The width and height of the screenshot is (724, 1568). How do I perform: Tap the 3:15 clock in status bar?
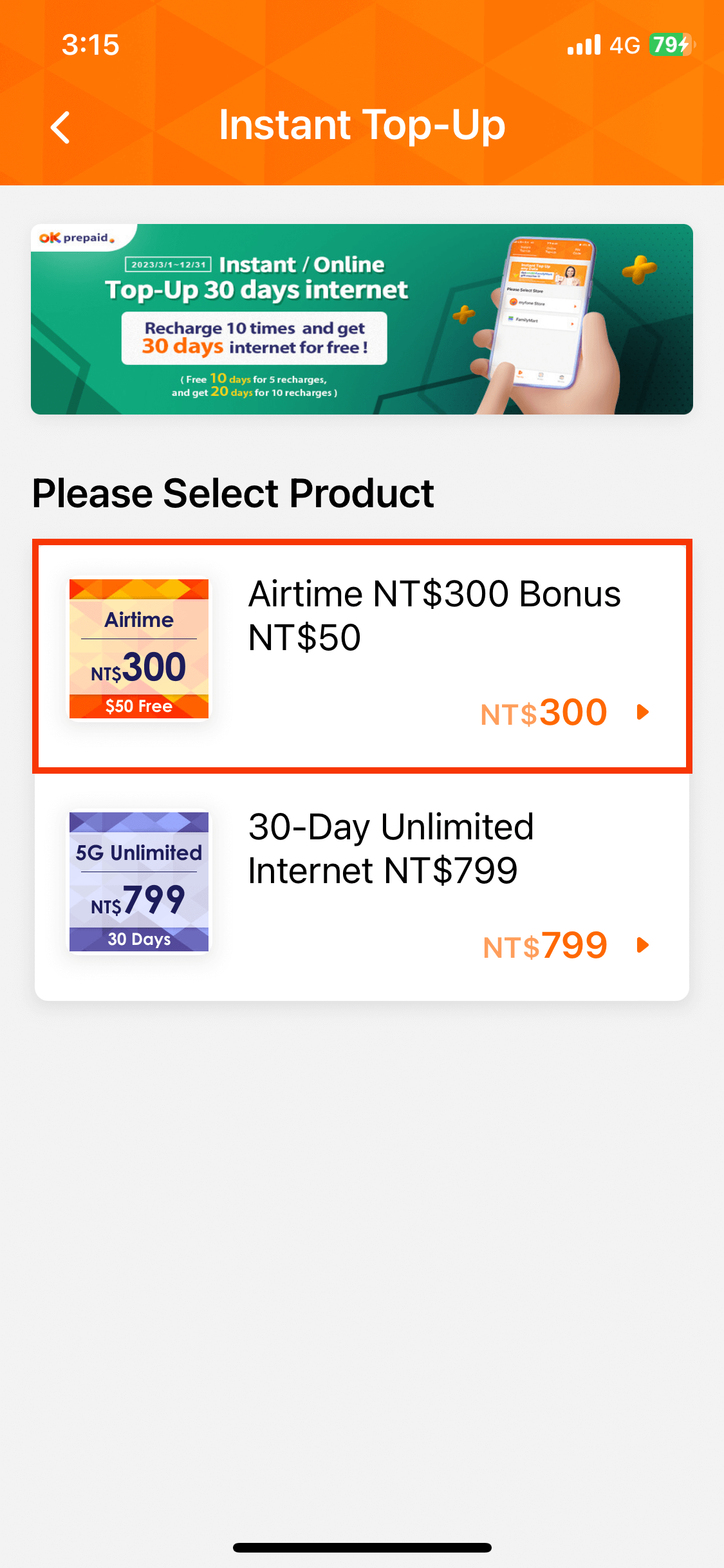coord(91,45)
